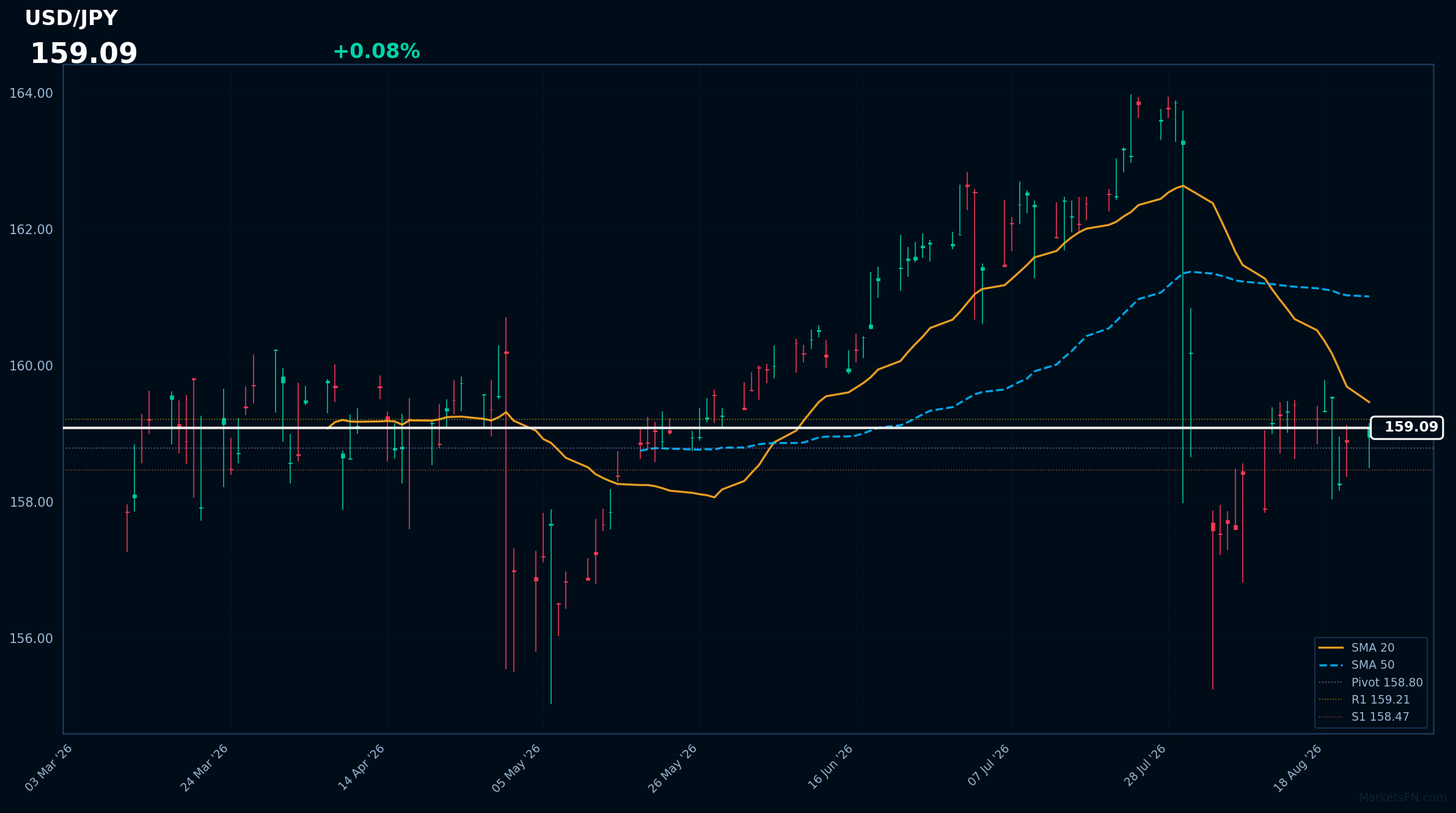This screenshot has width=1456, height=813.
Task: Click the S1 158.47 legend entry
Action: [1364, 717]
